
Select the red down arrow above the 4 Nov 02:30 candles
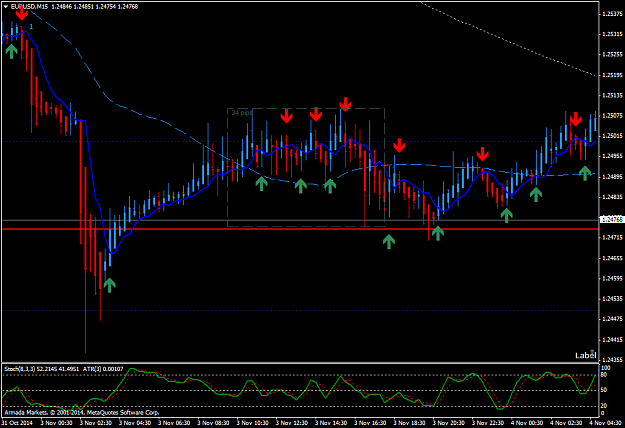tap(576, 119)
